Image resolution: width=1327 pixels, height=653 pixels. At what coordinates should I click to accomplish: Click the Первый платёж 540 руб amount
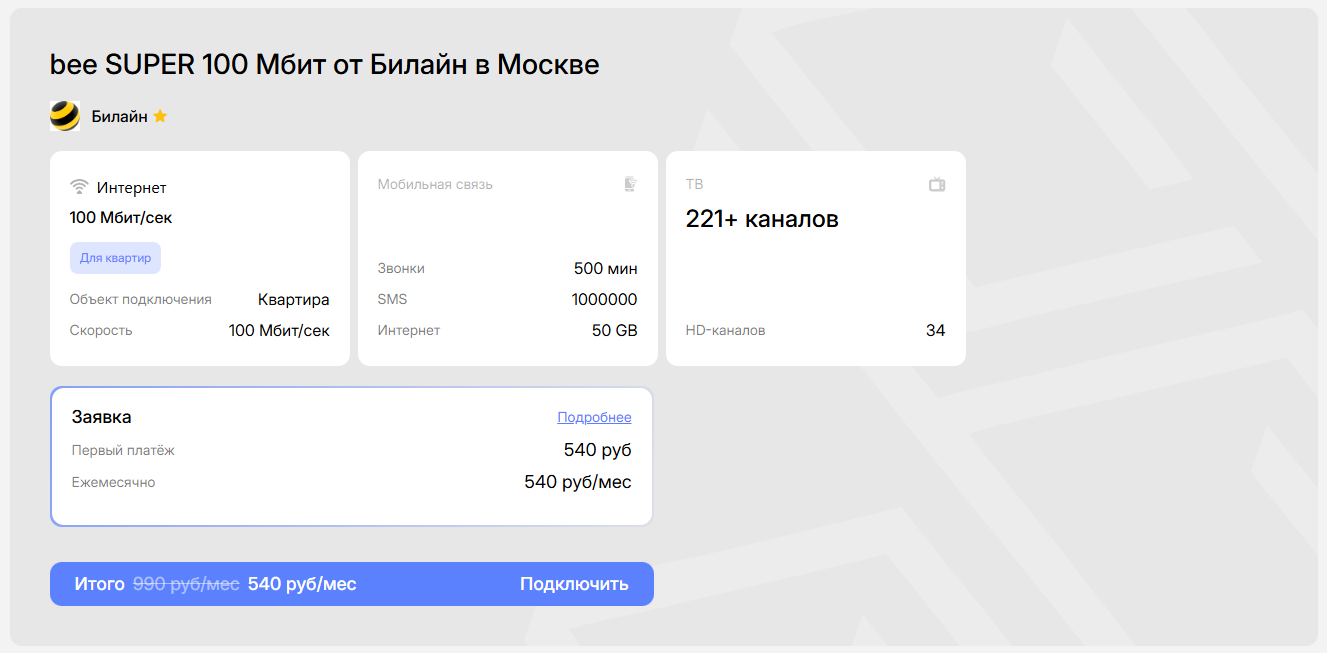pyautogui.click(x=597, y=450)
